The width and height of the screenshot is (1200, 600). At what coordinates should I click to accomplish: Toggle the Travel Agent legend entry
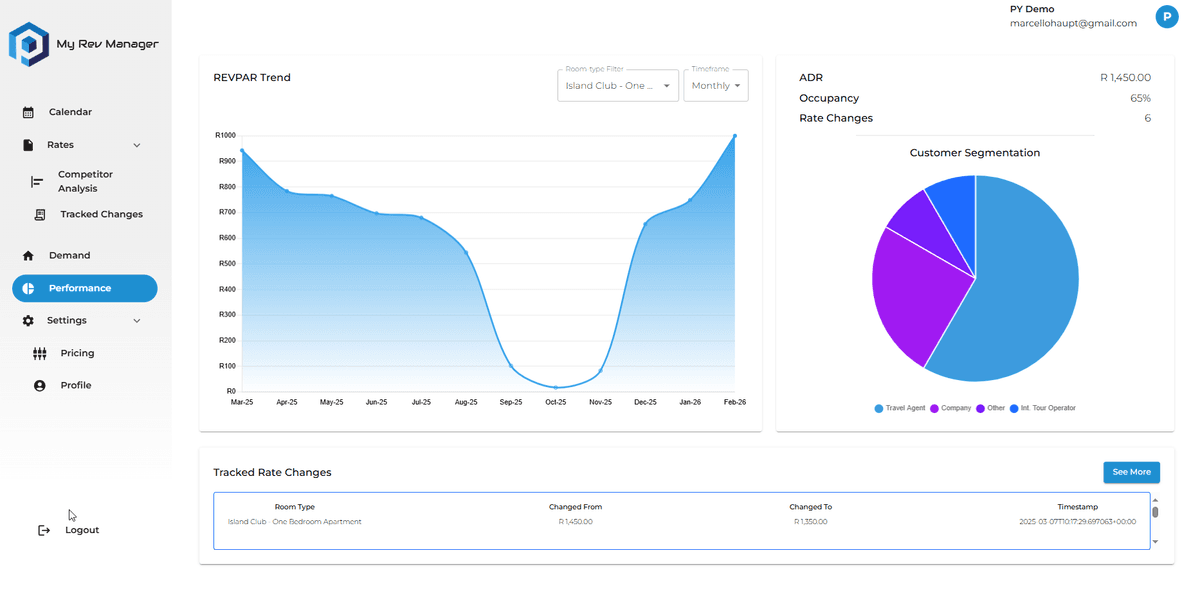coord(899,408)
